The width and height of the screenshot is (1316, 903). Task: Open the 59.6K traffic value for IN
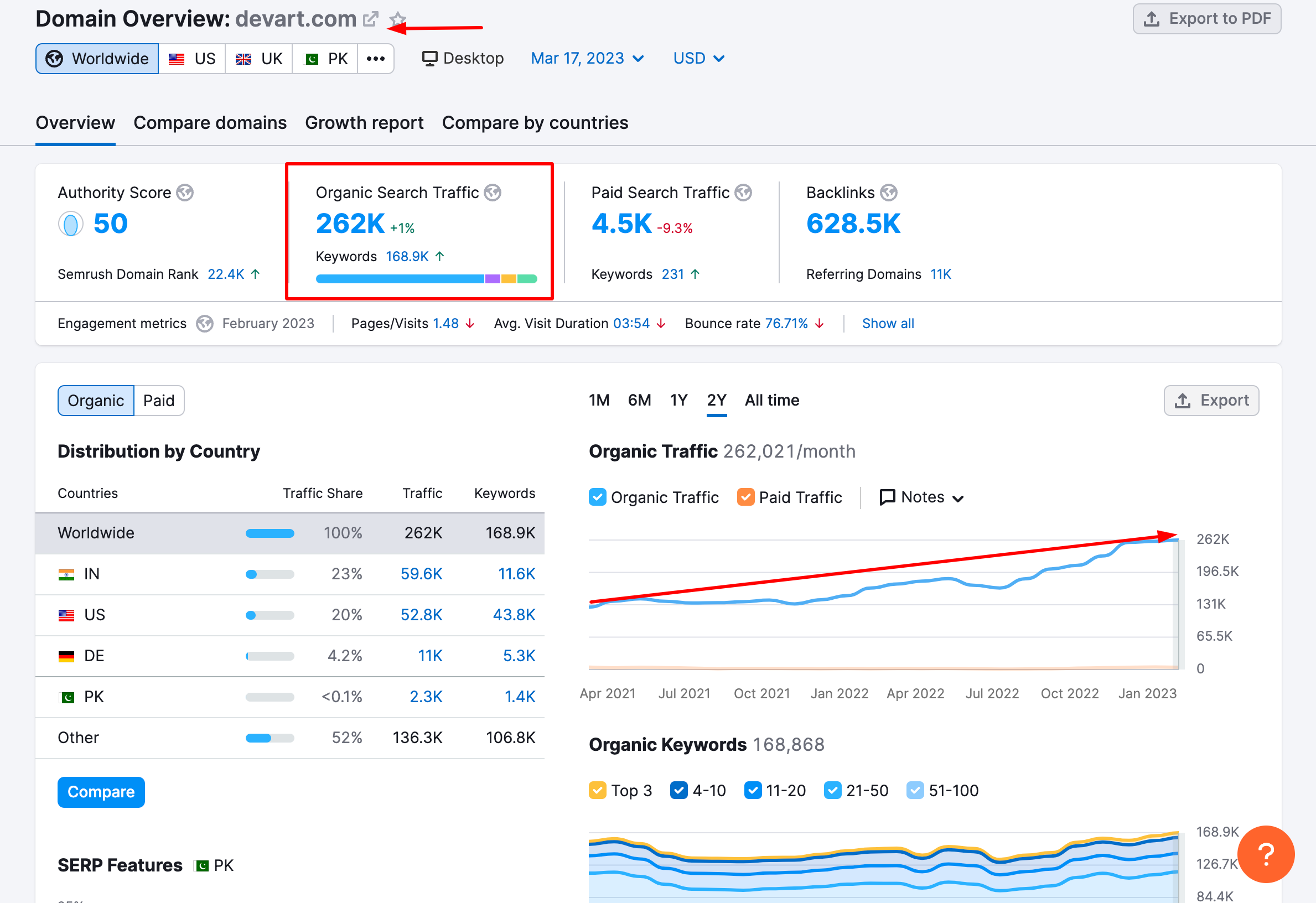click(x=421, y=575)
